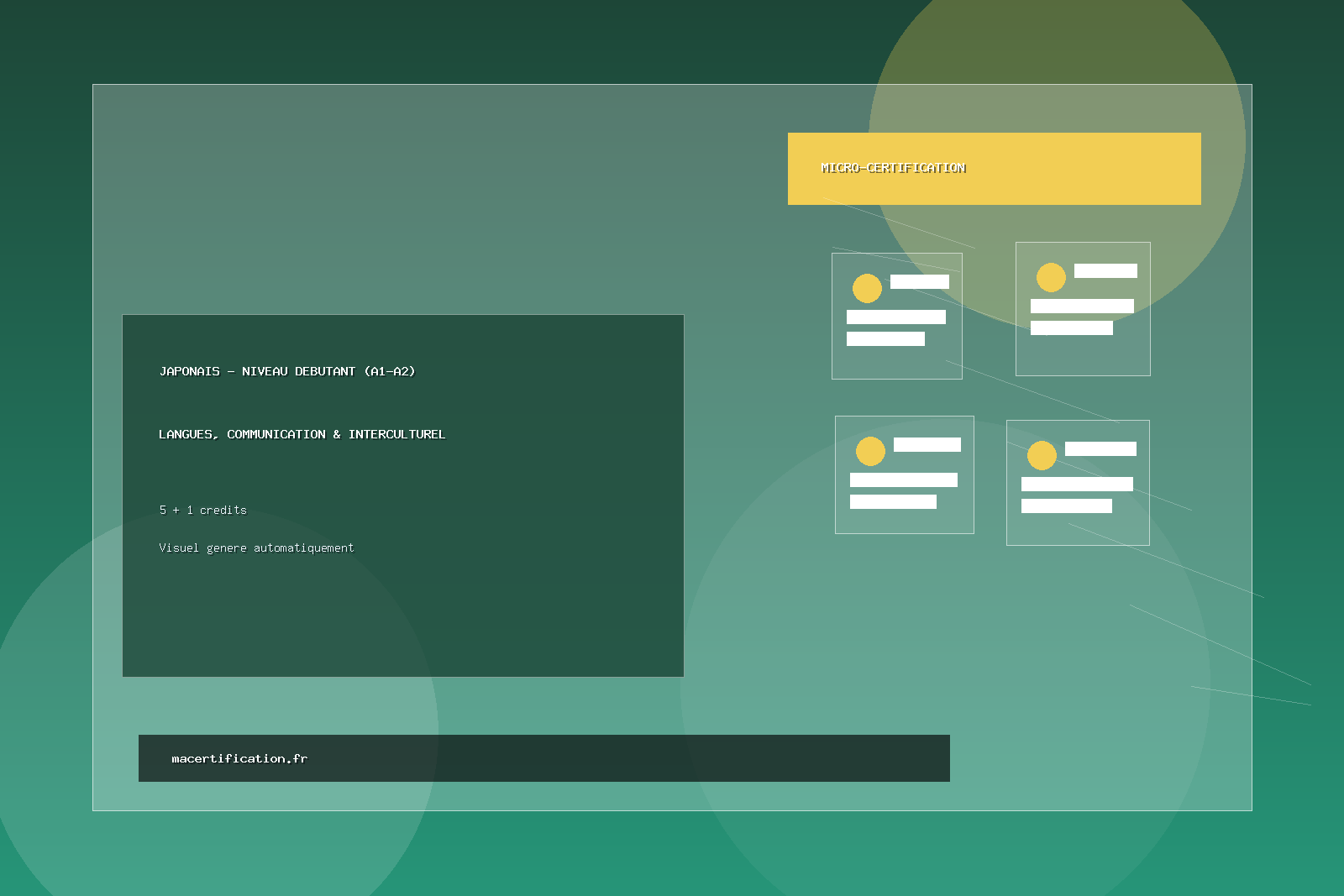Click the lowest white bar in bottom-right card
Viewport: 1344px width, 896px height.
point(1066,506)
